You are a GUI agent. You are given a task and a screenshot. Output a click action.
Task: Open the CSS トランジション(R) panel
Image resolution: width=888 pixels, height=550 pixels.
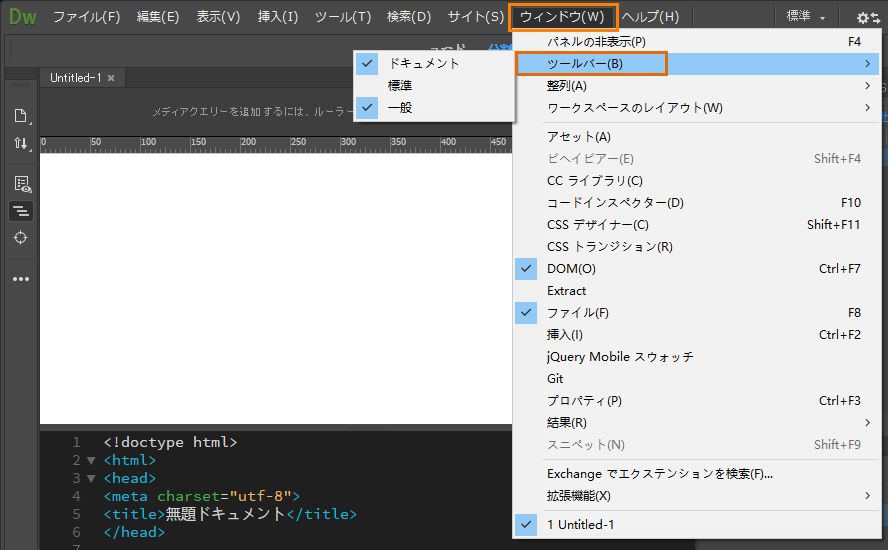pos(697,247)
